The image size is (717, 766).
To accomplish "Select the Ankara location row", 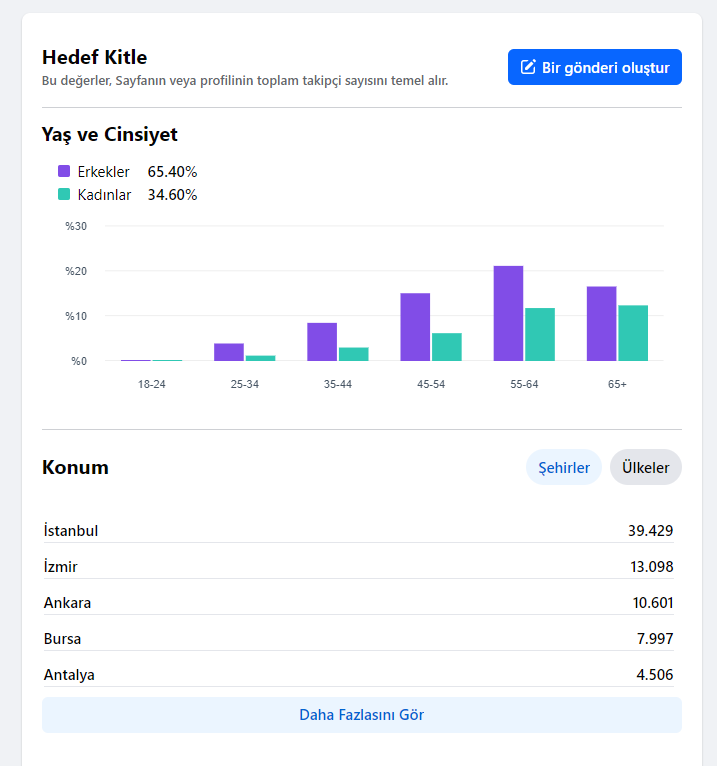I will point(358,603).
